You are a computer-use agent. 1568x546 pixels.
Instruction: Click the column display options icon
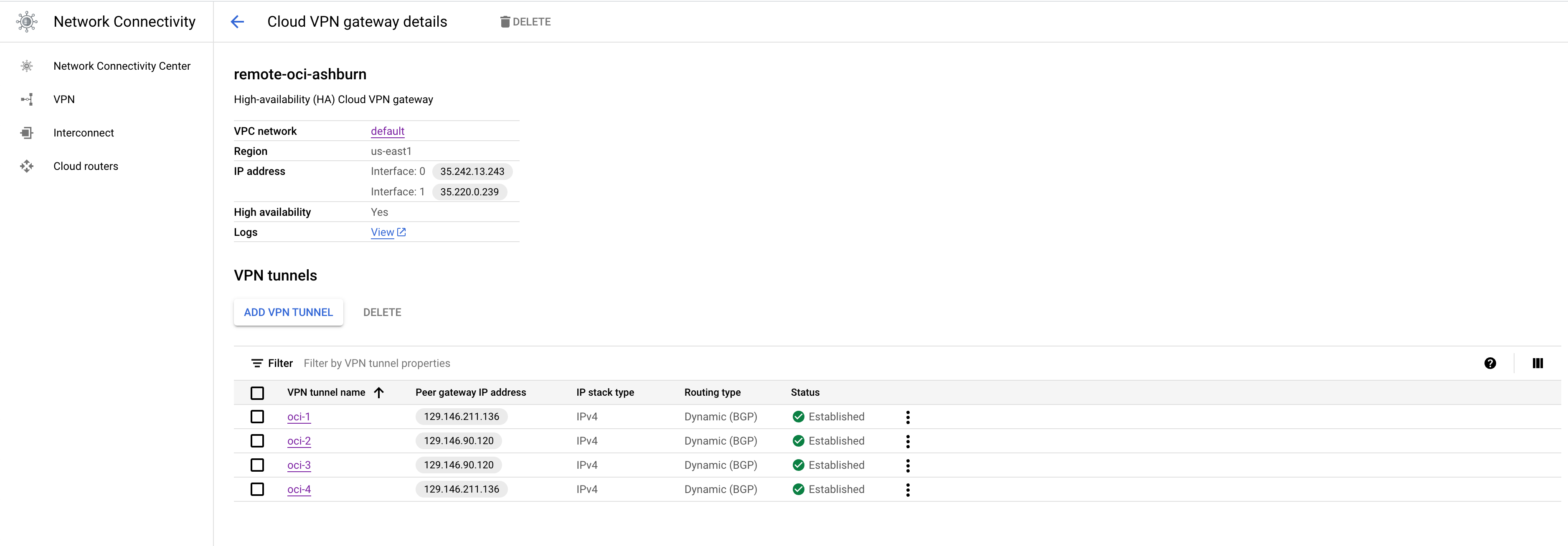(x=1538, y=363)
